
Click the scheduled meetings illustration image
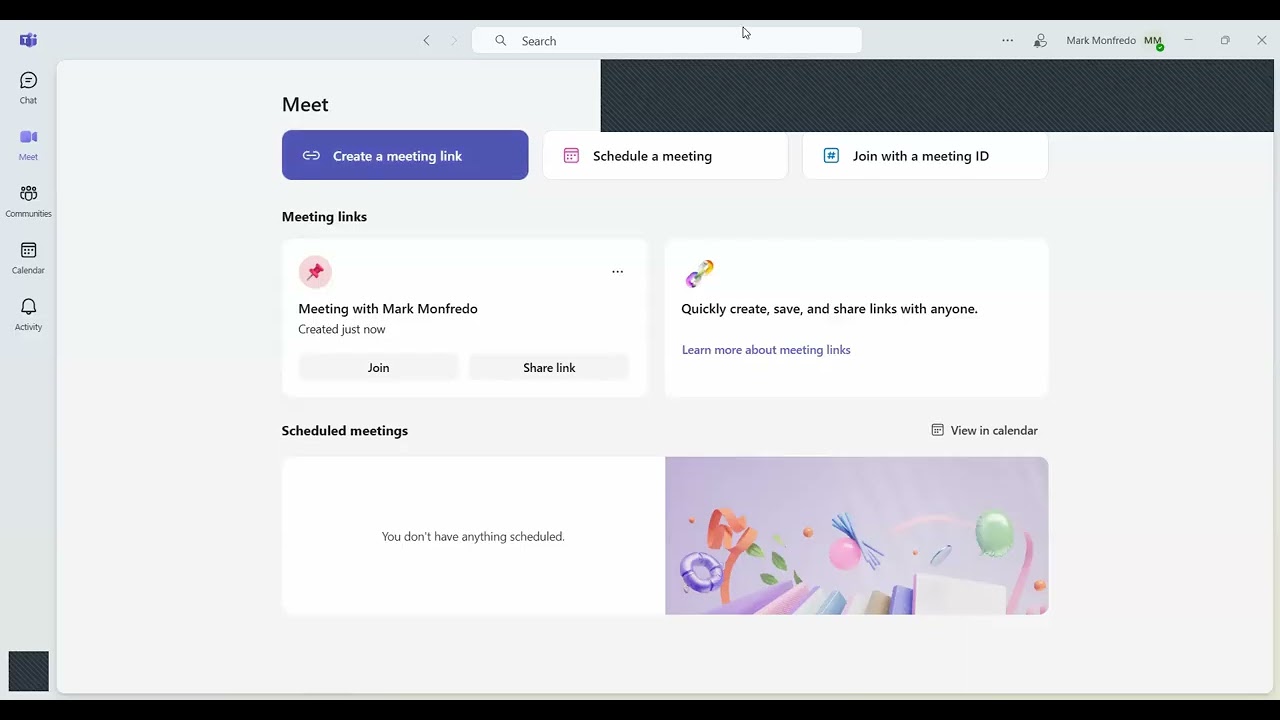tap(856, 536)
